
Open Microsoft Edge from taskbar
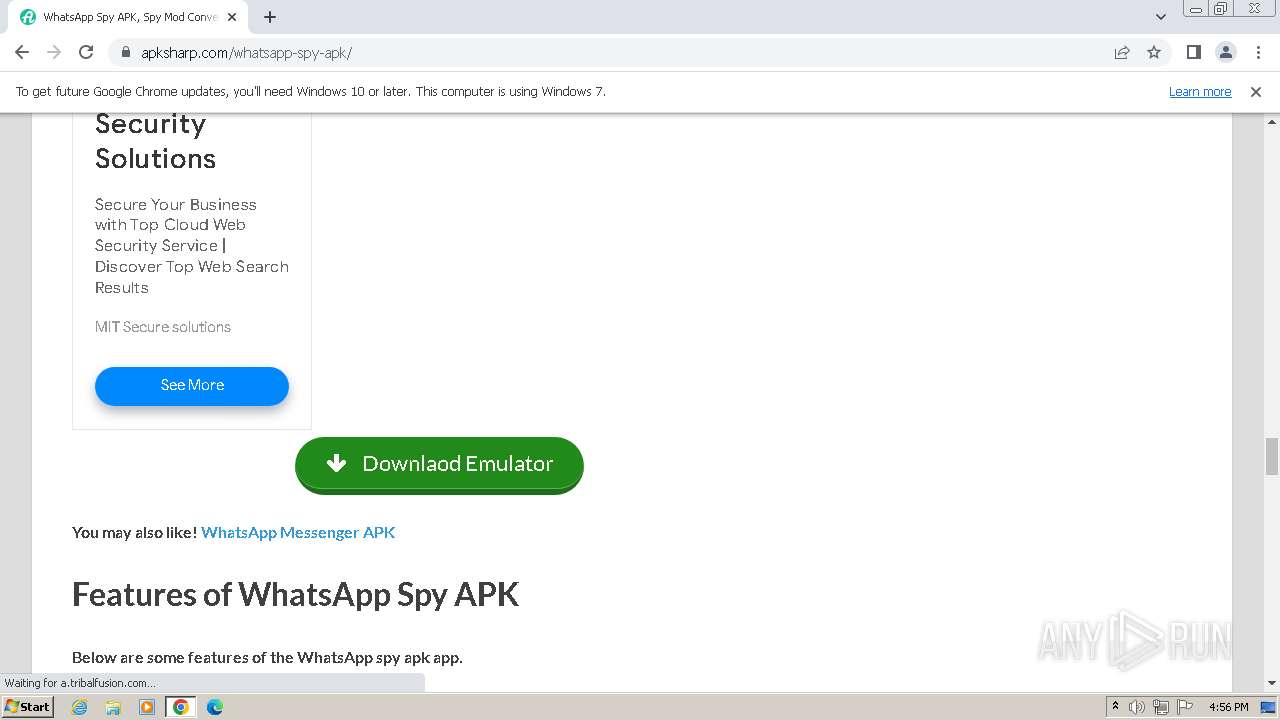[215, 707]
